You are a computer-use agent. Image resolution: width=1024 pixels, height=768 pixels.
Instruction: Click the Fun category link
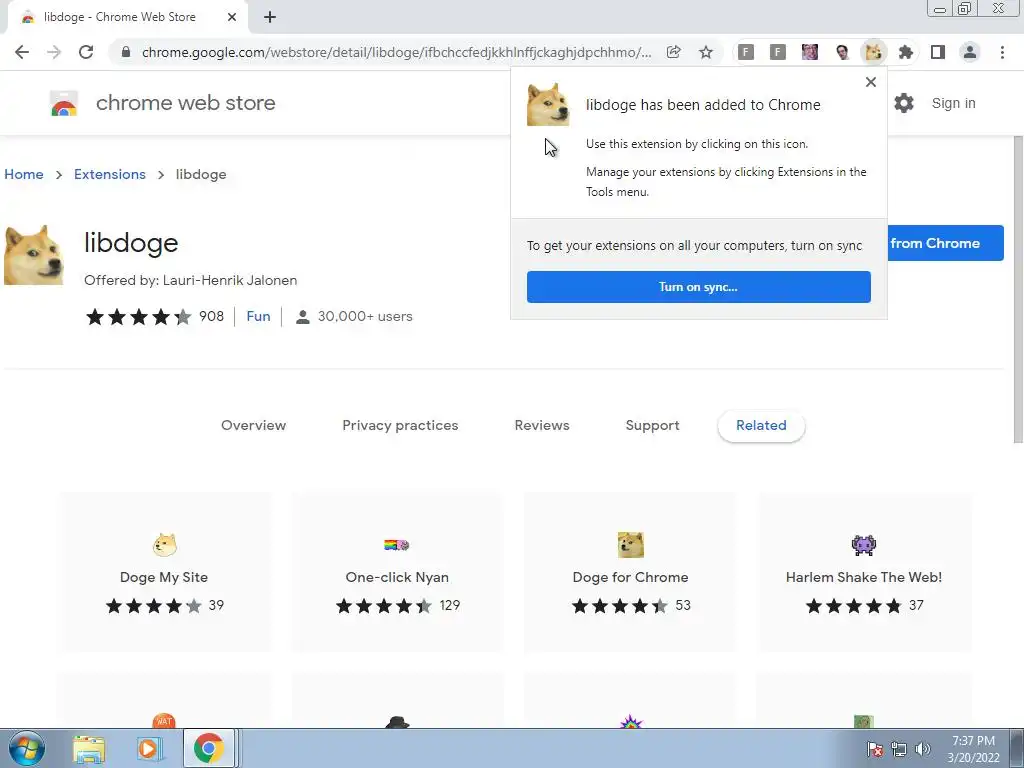tap(259, 317)
